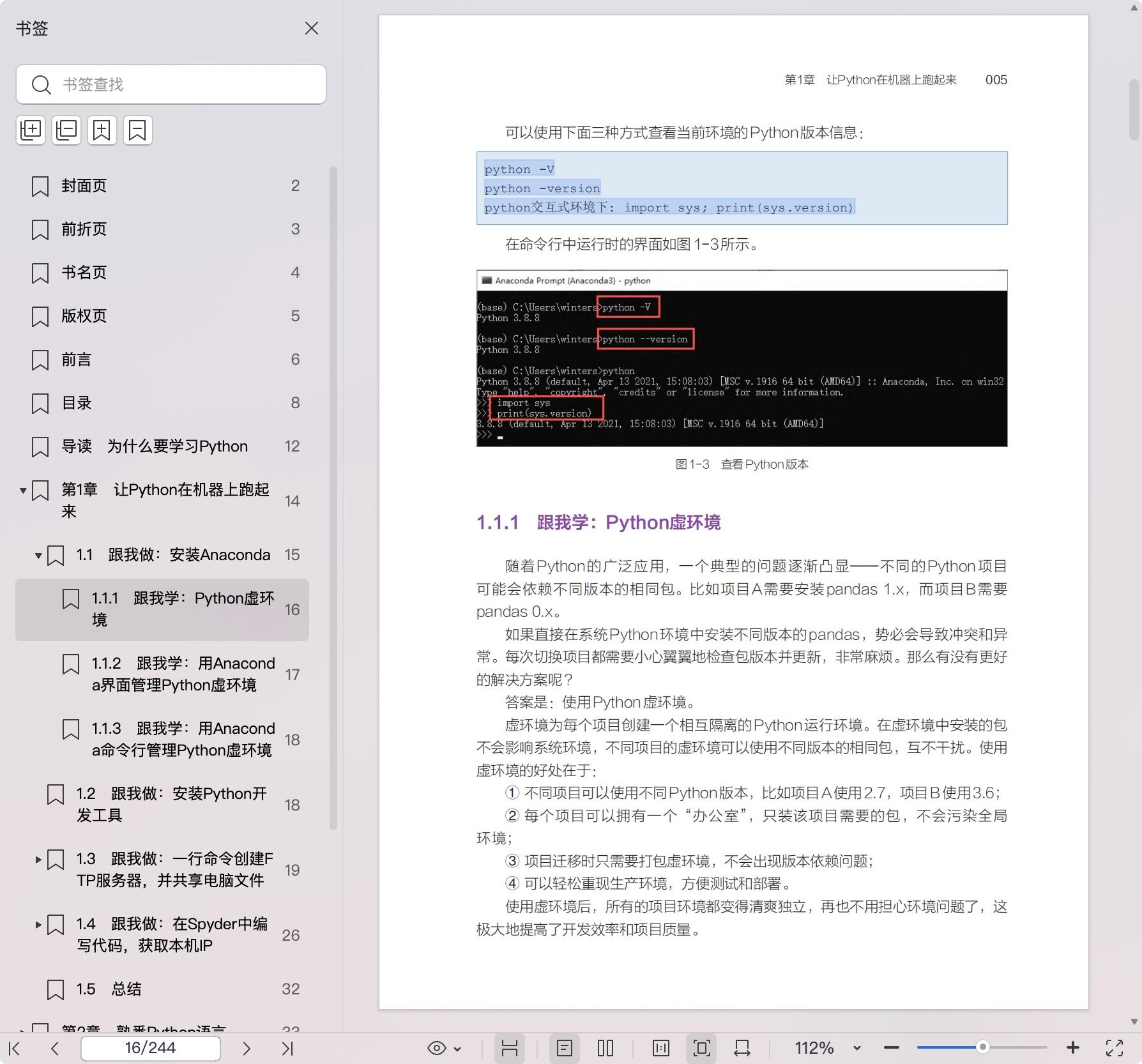The width and height of the screenshot is (1142, 1064).
Task: Go to the previous page
Action: click(55, 1048)
